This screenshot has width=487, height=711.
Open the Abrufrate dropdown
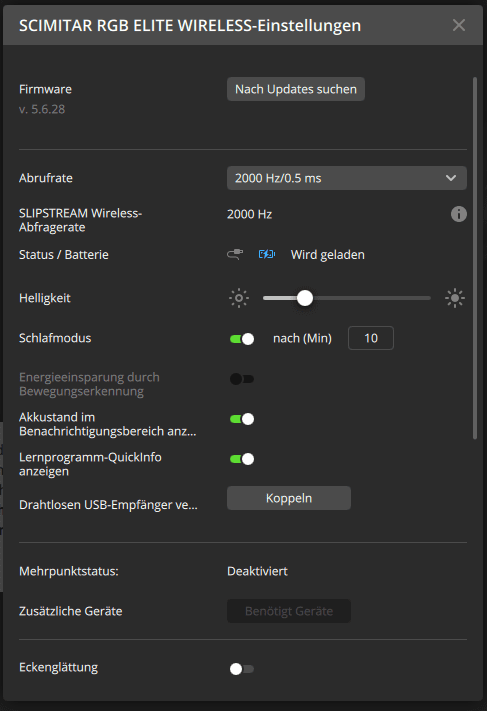[346, 178]
